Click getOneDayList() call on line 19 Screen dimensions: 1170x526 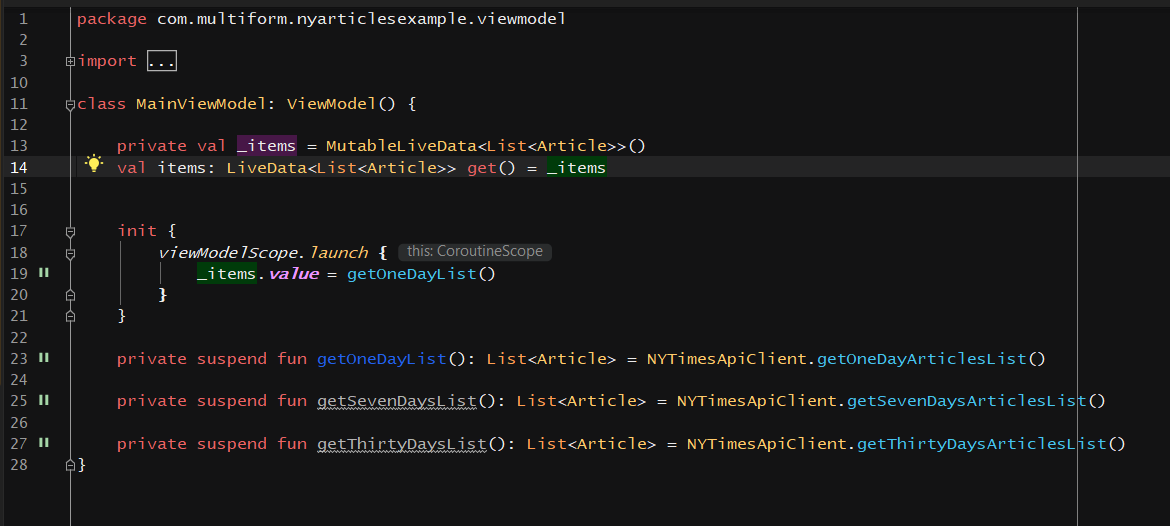click(421, 274)
